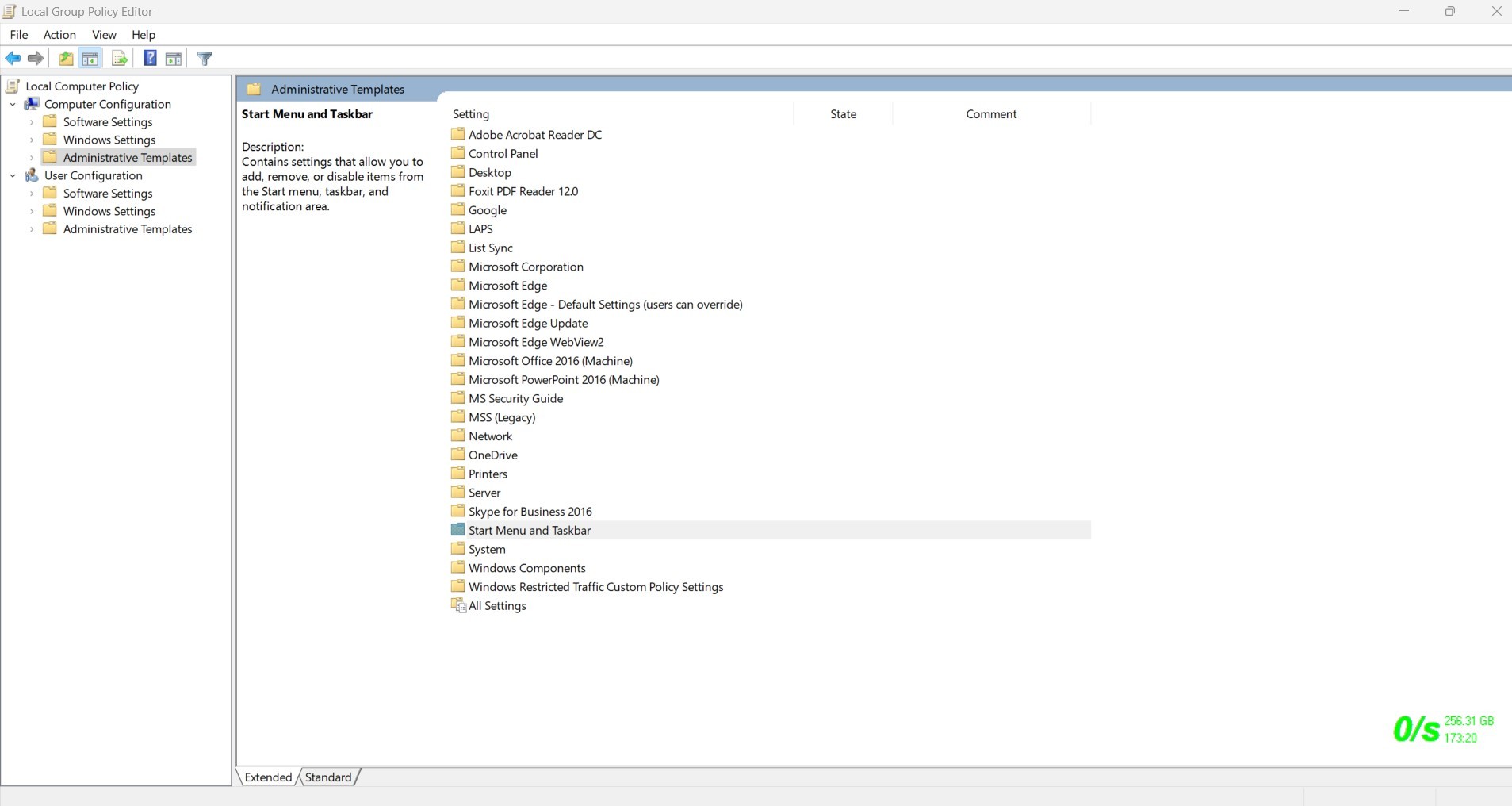This screenshot has height=806, width=1512.
Task: Select Software Settings label under Computer Configuration
Action: (108, 122)
